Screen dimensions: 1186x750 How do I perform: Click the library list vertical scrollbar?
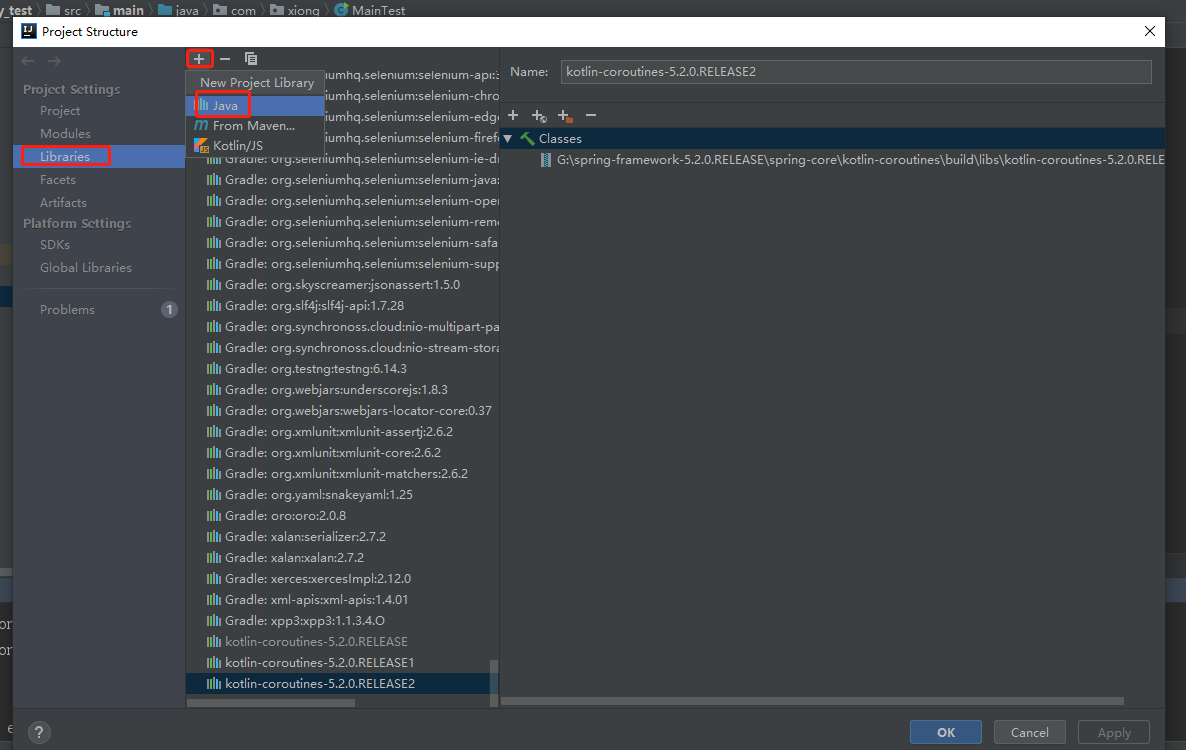pyautogui.click(x=494, y=683)
